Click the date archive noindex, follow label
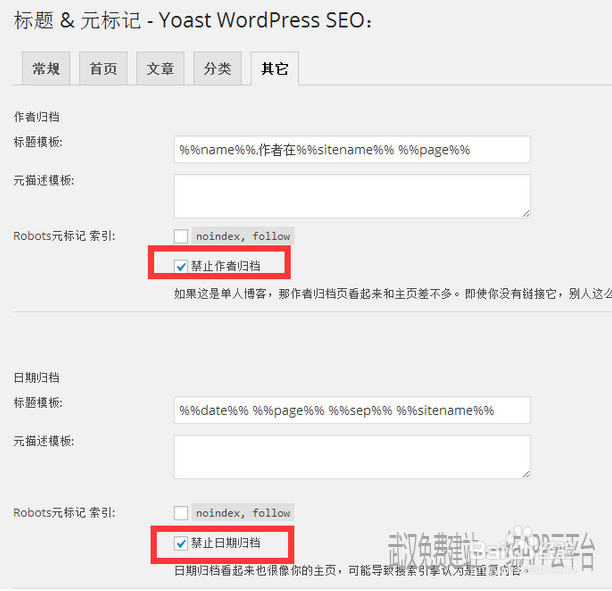This screenshot has width=612, height=591. 243,513
